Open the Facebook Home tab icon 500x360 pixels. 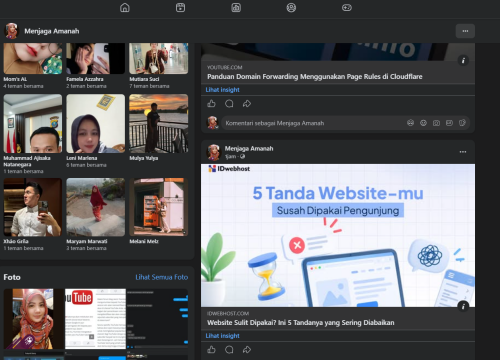pos(125,7)
